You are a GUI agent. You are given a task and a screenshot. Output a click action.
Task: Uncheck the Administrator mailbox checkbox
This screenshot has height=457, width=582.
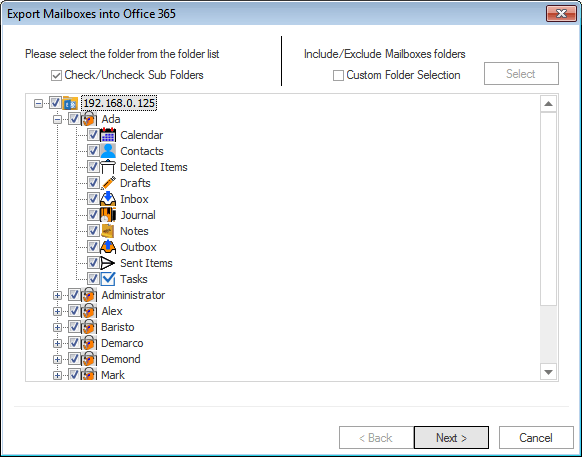pyautogui.click(x=74, y=295)
